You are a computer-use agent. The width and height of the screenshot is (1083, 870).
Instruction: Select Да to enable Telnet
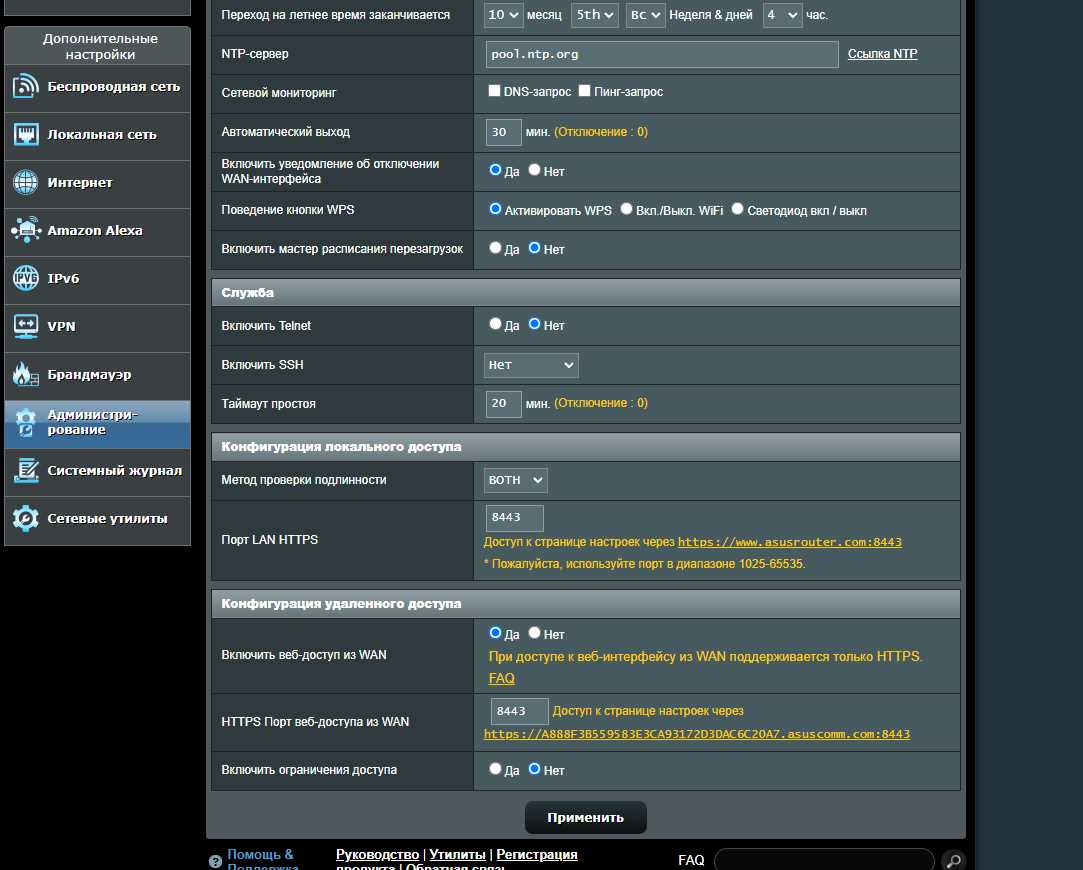[495, 323]
